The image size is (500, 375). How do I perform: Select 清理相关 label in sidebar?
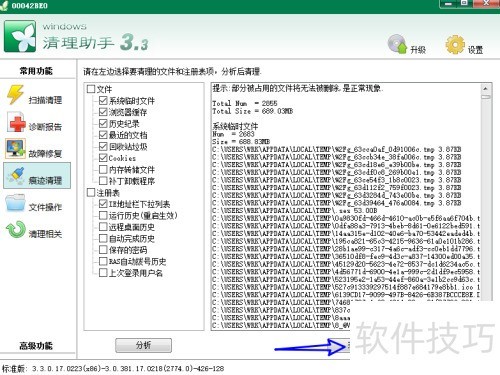point(45,234)
